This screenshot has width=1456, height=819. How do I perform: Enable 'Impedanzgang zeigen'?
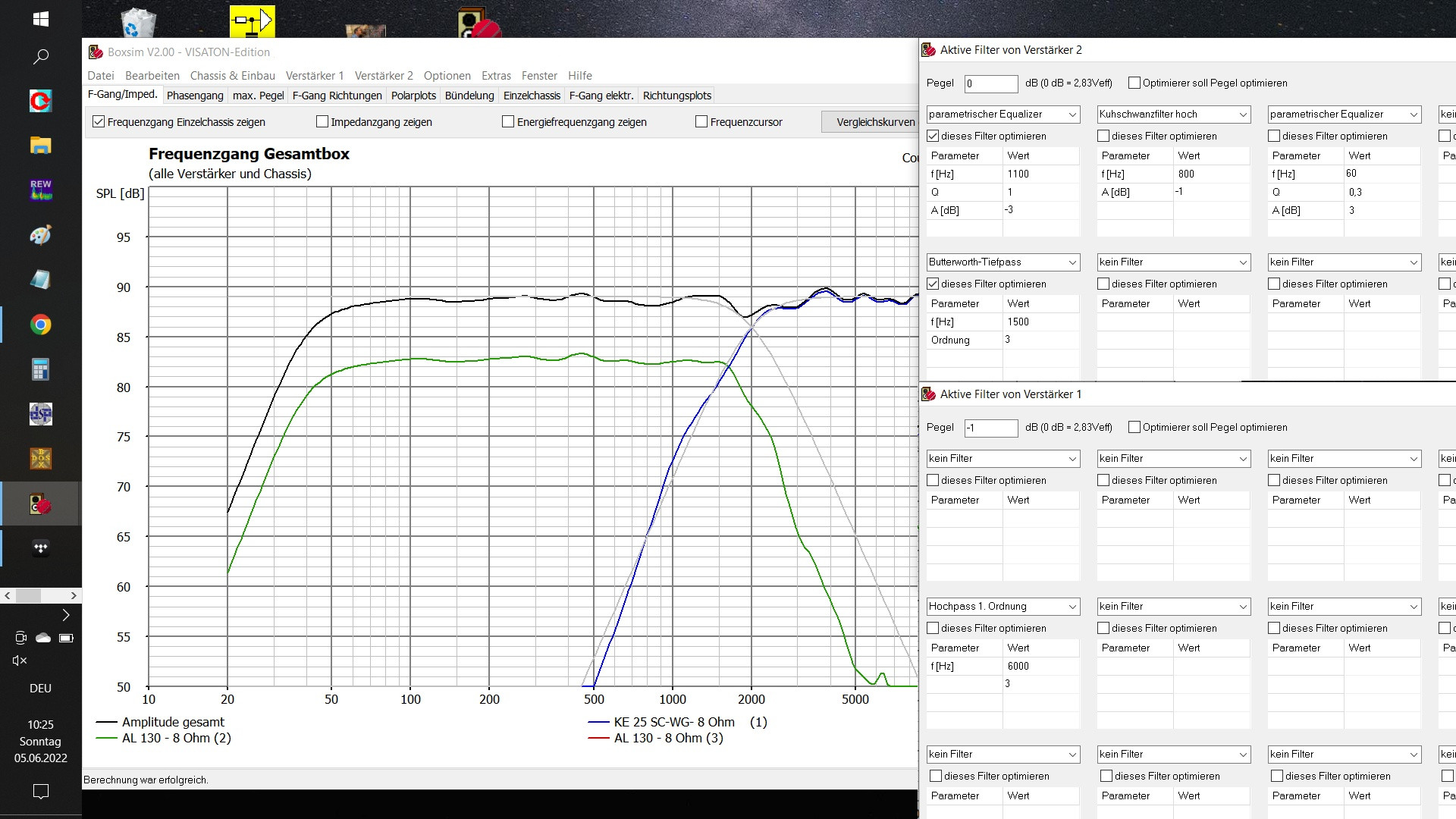click(322, 121)
